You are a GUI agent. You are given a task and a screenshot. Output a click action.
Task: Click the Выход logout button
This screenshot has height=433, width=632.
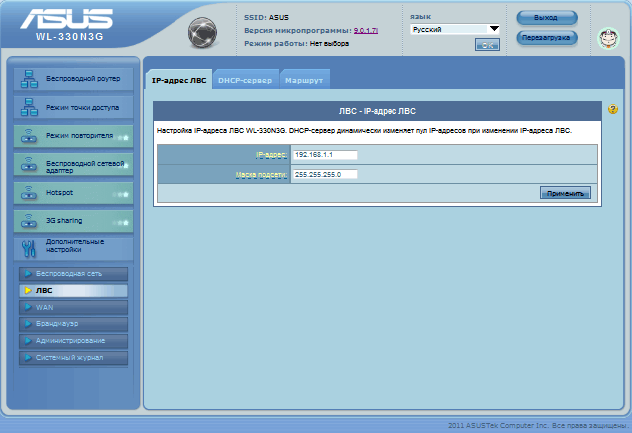click(x=546, y=18)
